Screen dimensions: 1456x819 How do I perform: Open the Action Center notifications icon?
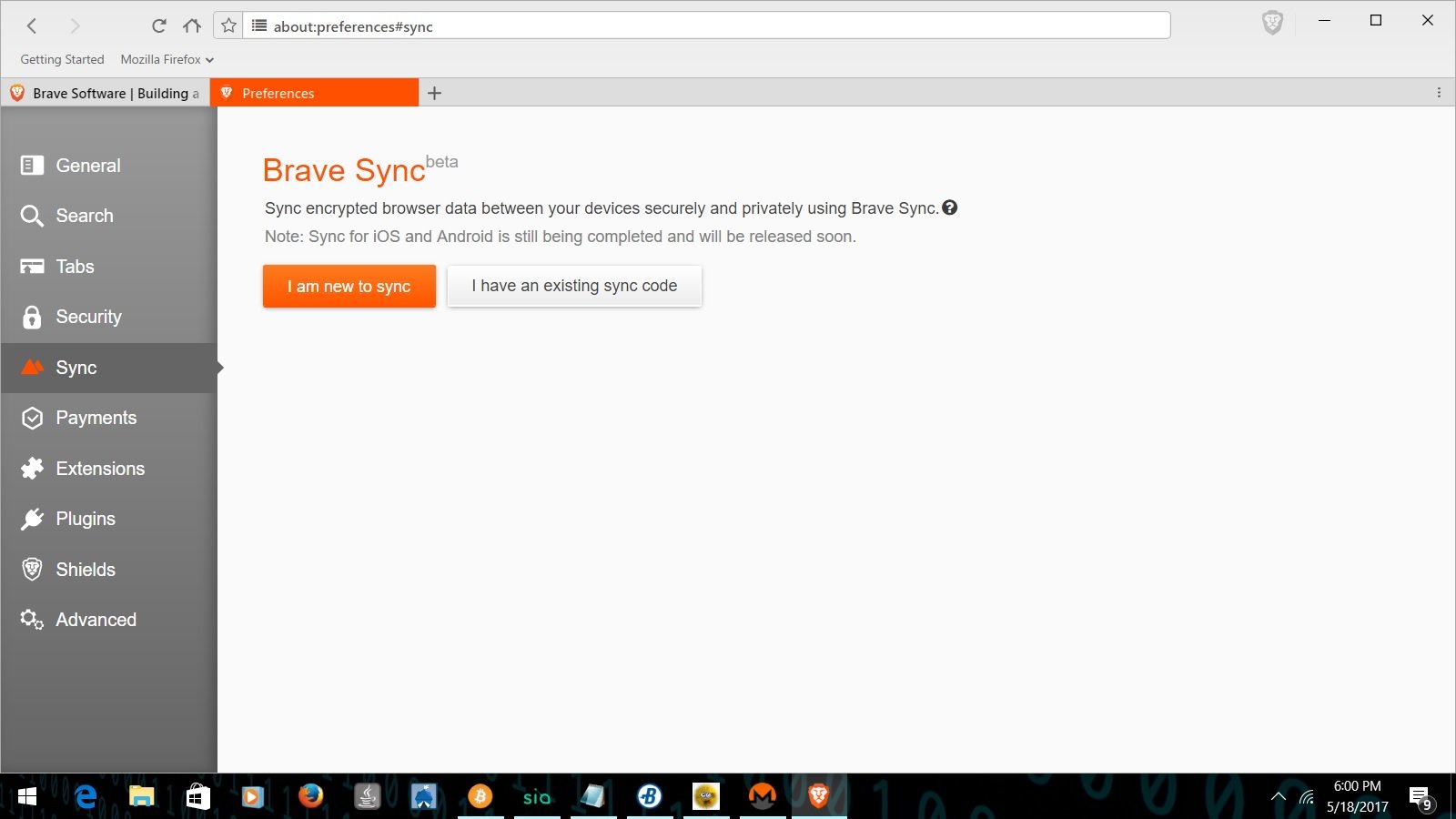pyautogui.click(x=1421, y=798)
